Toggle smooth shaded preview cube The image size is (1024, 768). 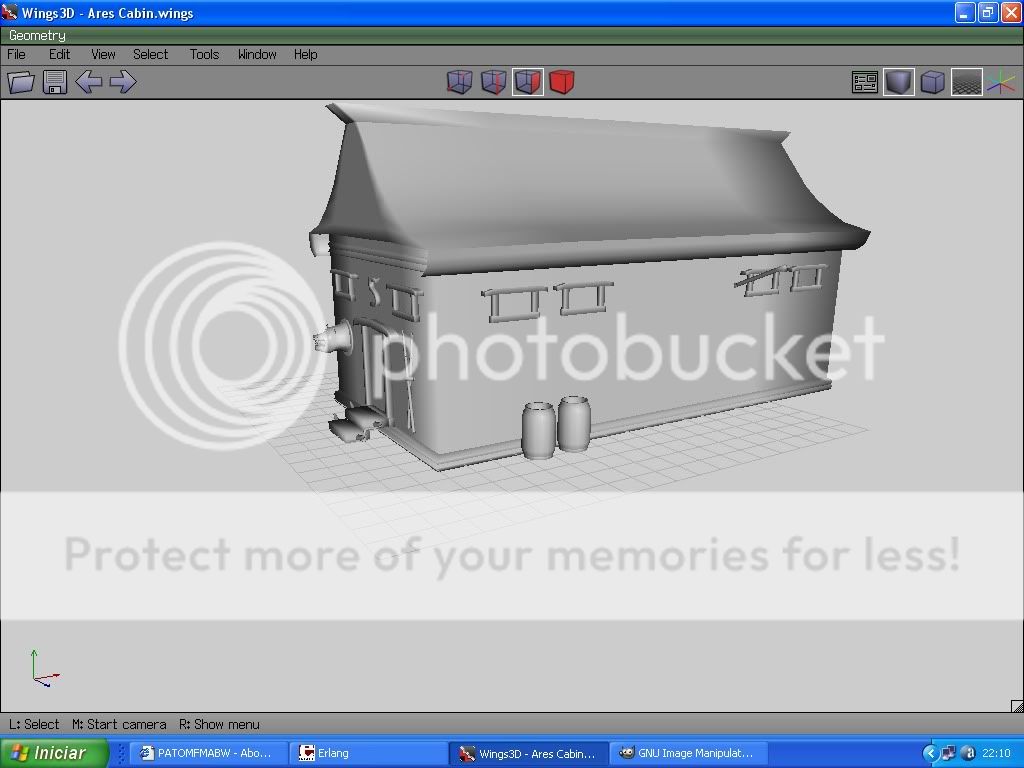pyautogui.click(x=899, y=82)
